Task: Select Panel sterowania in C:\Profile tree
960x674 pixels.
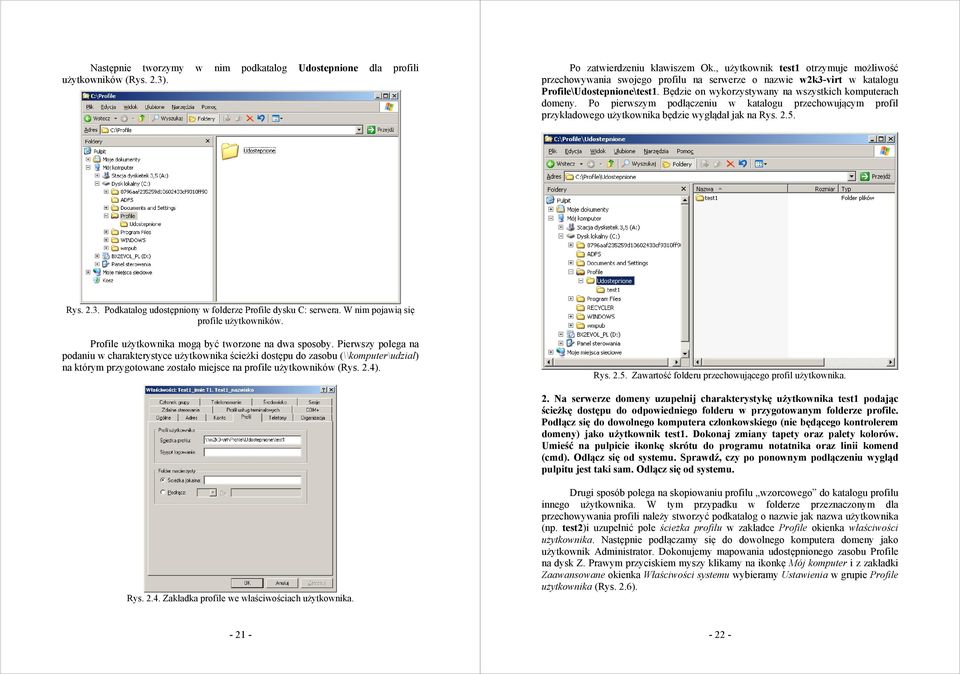Action: click(x=126, y=264)
